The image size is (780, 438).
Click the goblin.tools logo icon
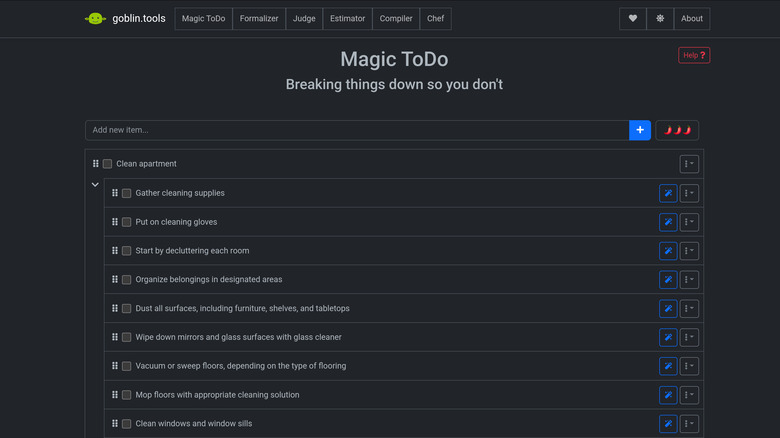tap(95, 19)
